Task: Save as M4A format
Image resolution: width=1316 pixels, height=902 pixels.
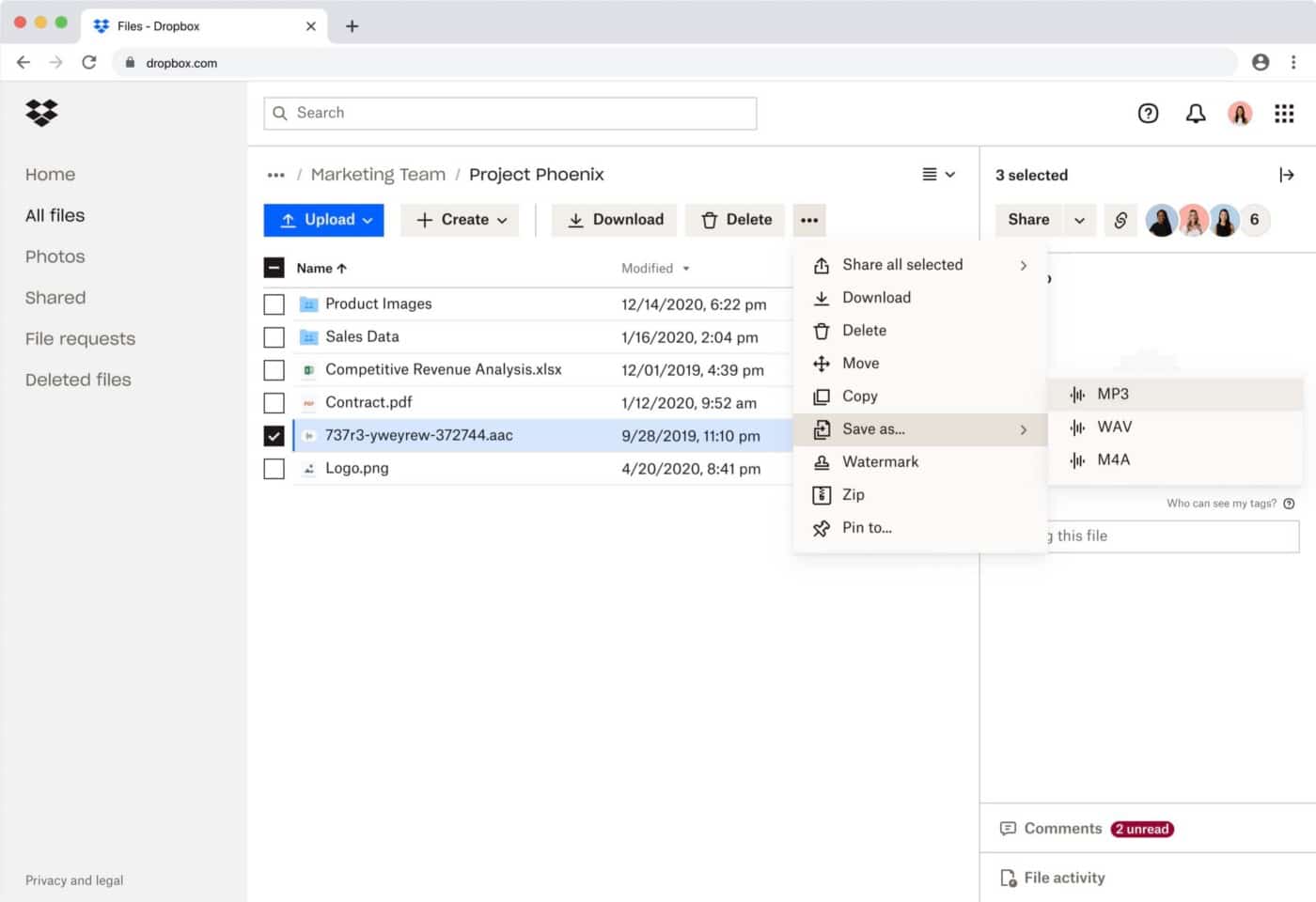Action: pyautogui.click(x=1175, y=460)
